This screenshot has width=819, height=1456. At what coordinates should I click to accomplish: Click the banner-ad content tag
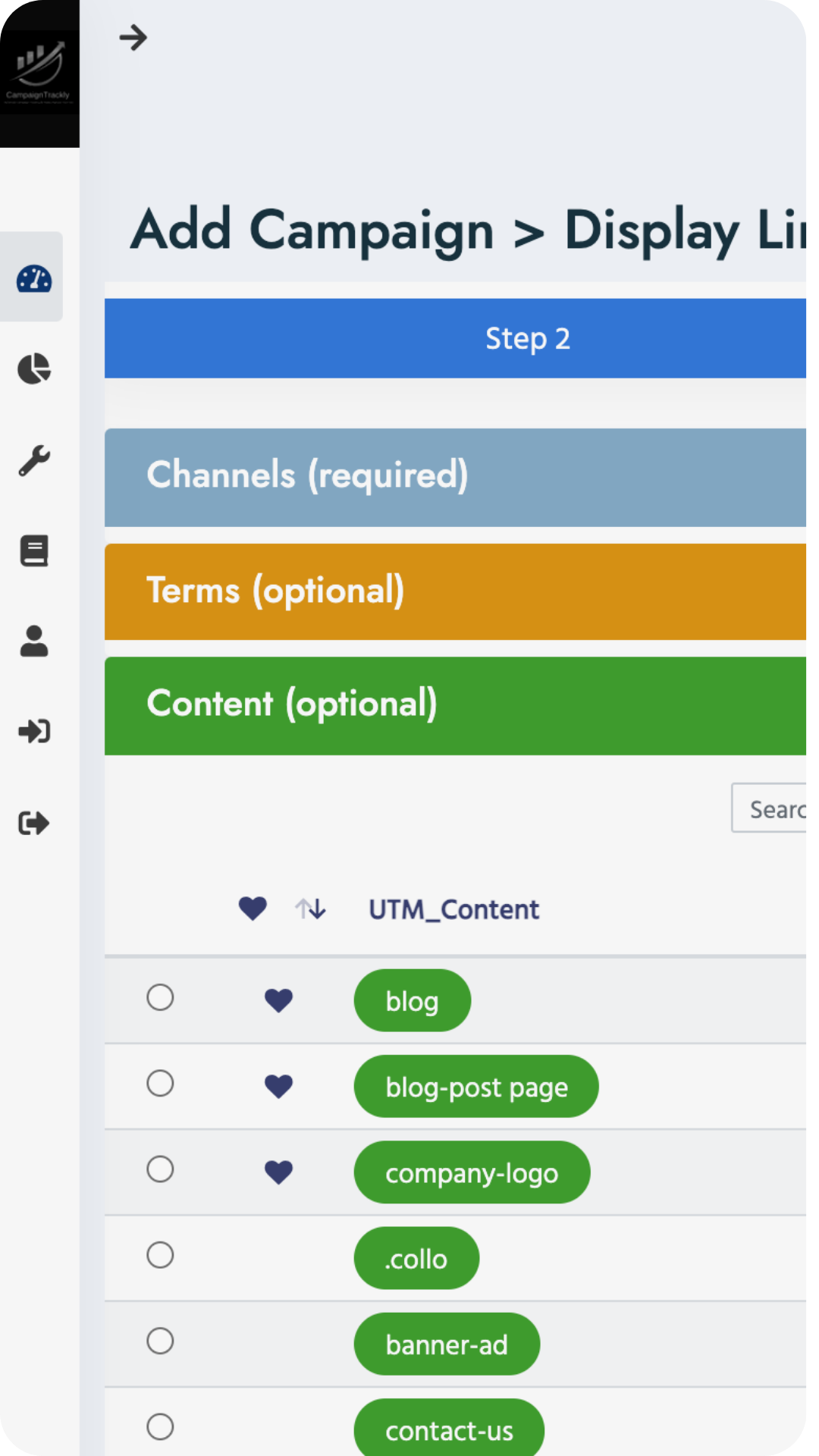coord(447,1345)
